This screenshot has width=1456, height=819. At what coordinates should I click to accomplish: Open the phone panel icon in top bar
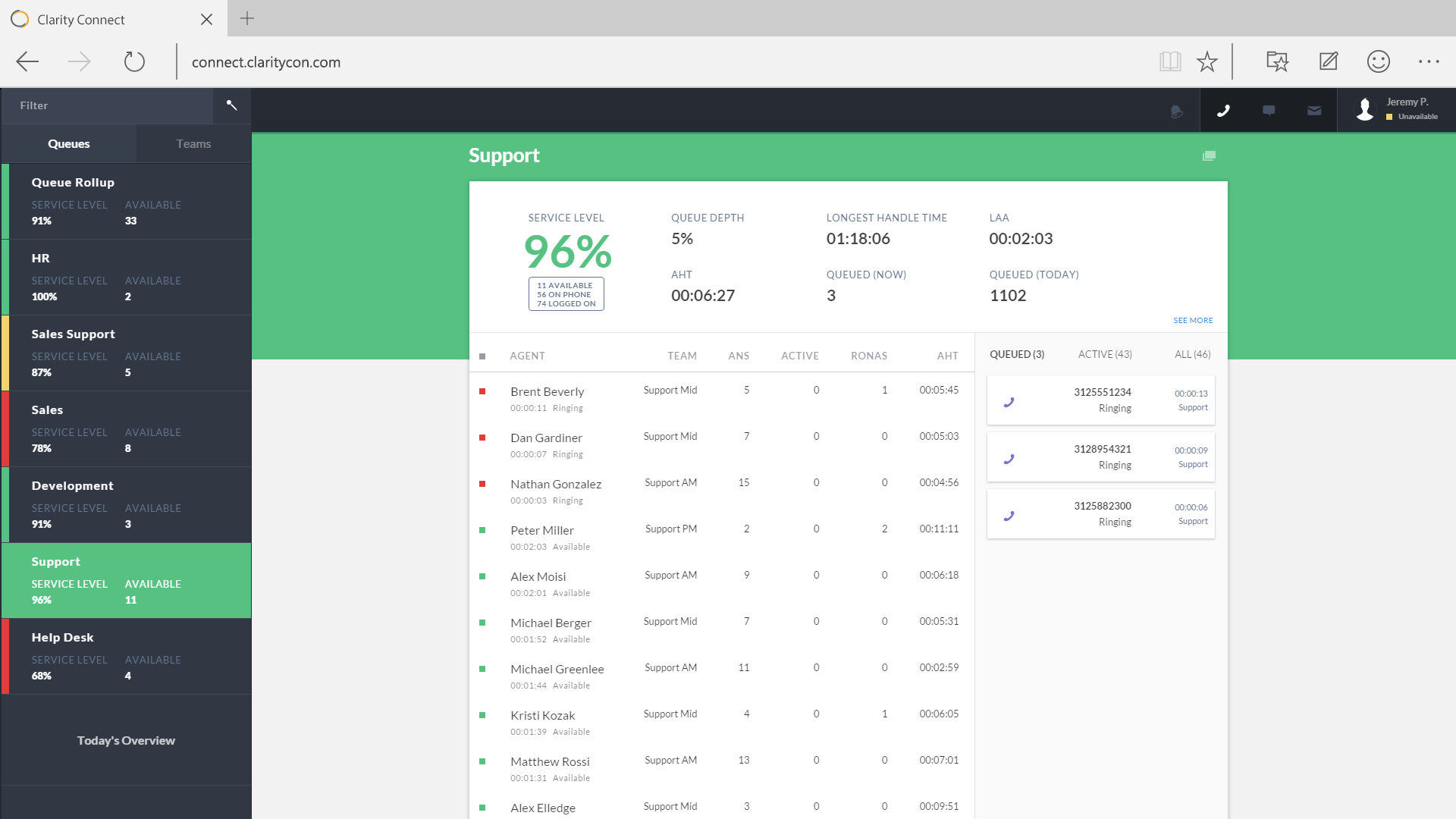pyautogui.click(x=1223, y=111)
